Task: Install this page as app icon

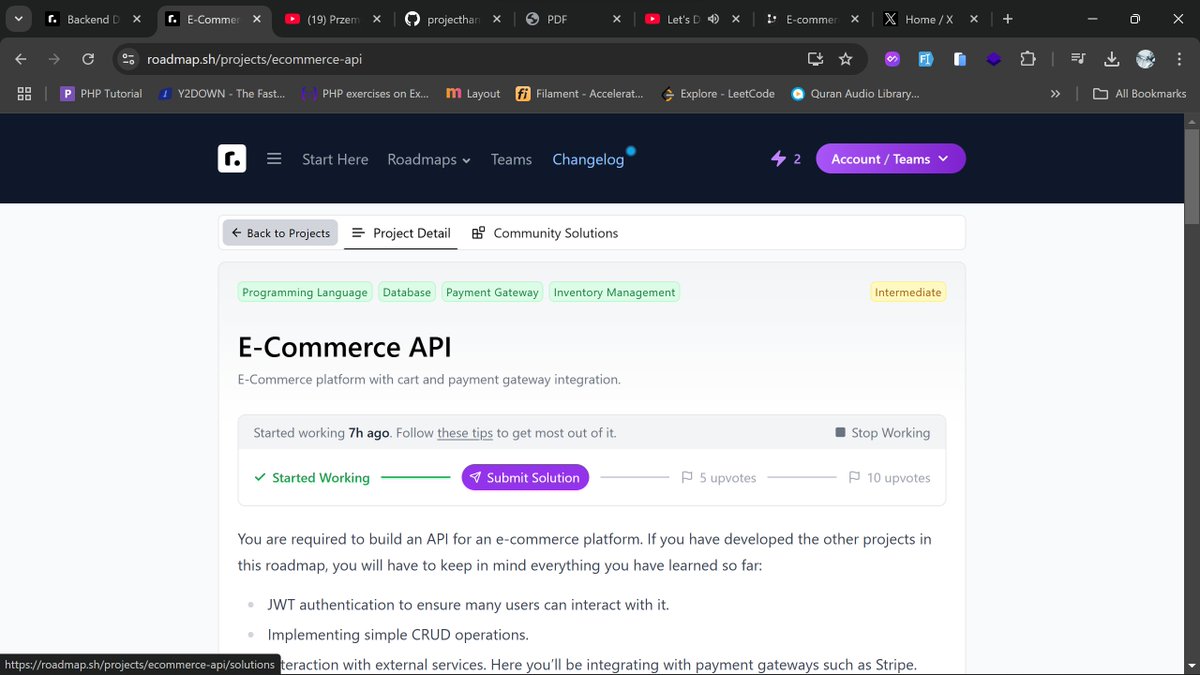Action: point(815,59)
